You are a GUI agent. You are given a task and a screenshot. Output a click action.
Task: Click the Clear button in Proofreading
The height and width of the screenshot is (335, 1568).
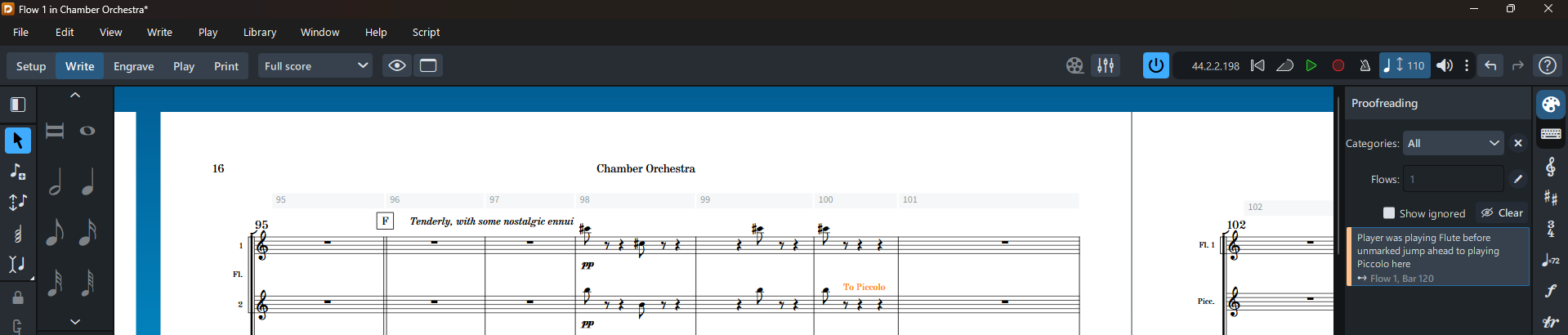coord(1502,213)
